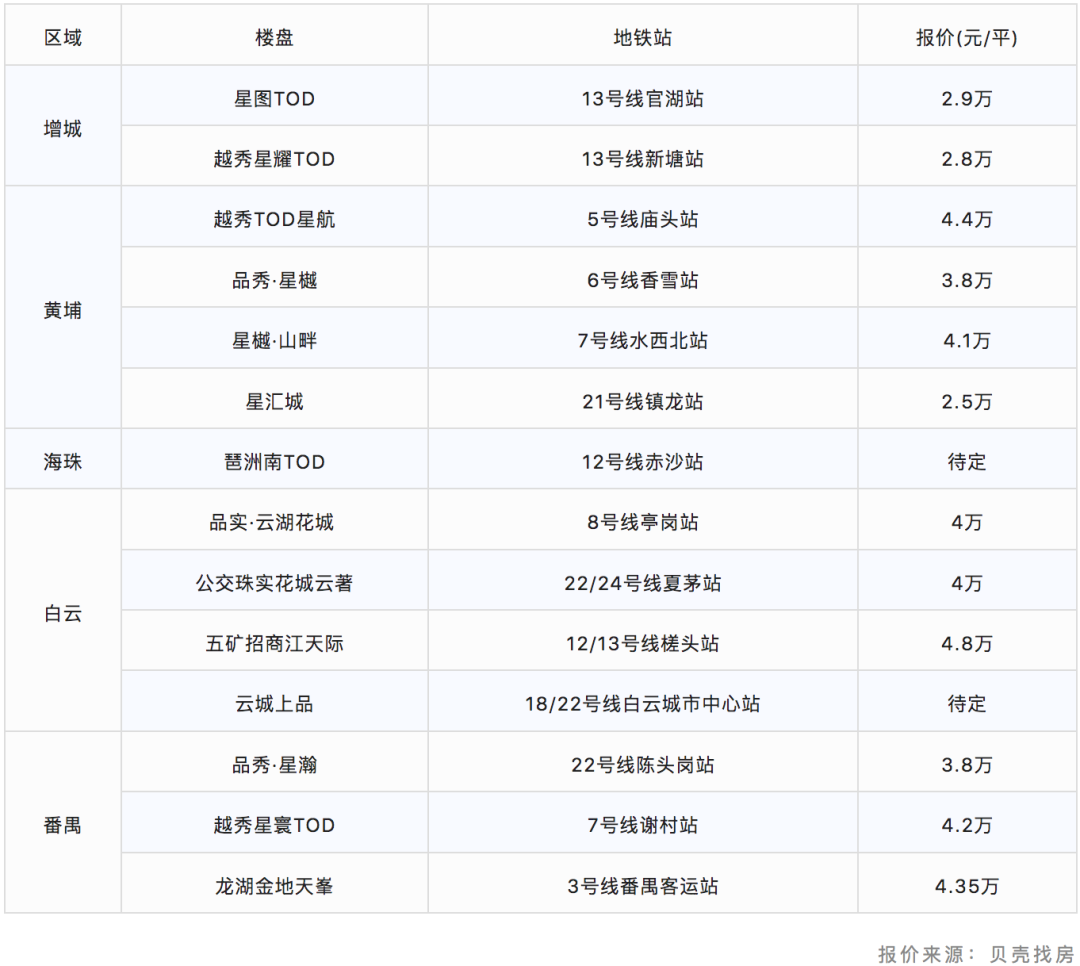Click the 18/22号线白云城市中心站 cell
1080x966 pixels.
tap(642, 702)
